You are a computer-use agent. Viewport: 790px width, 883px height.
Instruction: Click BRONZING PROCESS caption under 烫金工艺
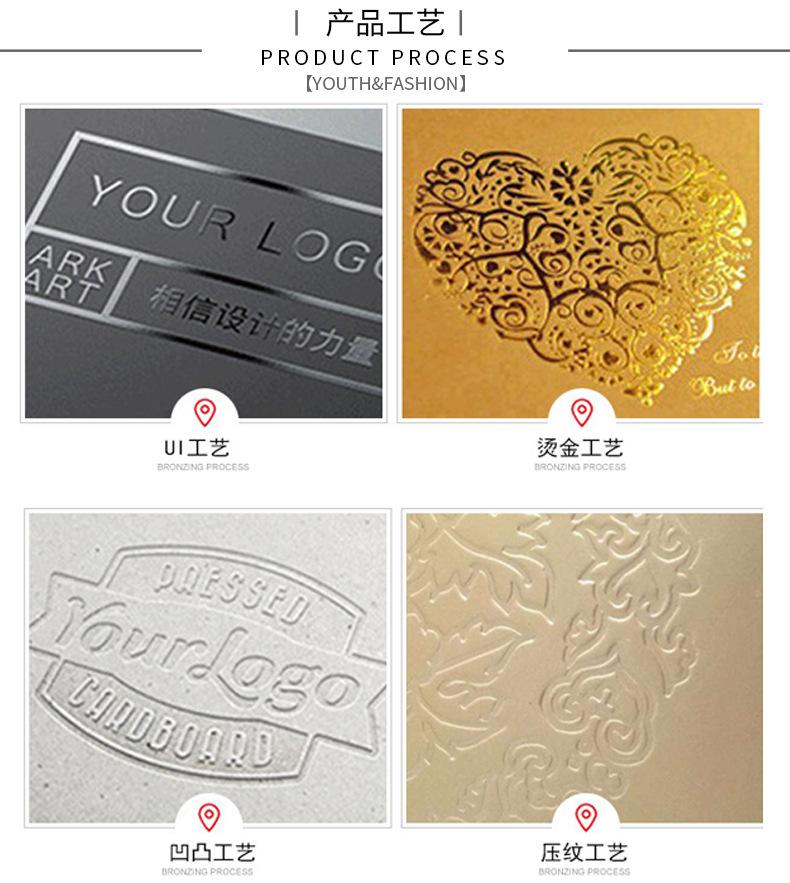(x=580, y=467)
